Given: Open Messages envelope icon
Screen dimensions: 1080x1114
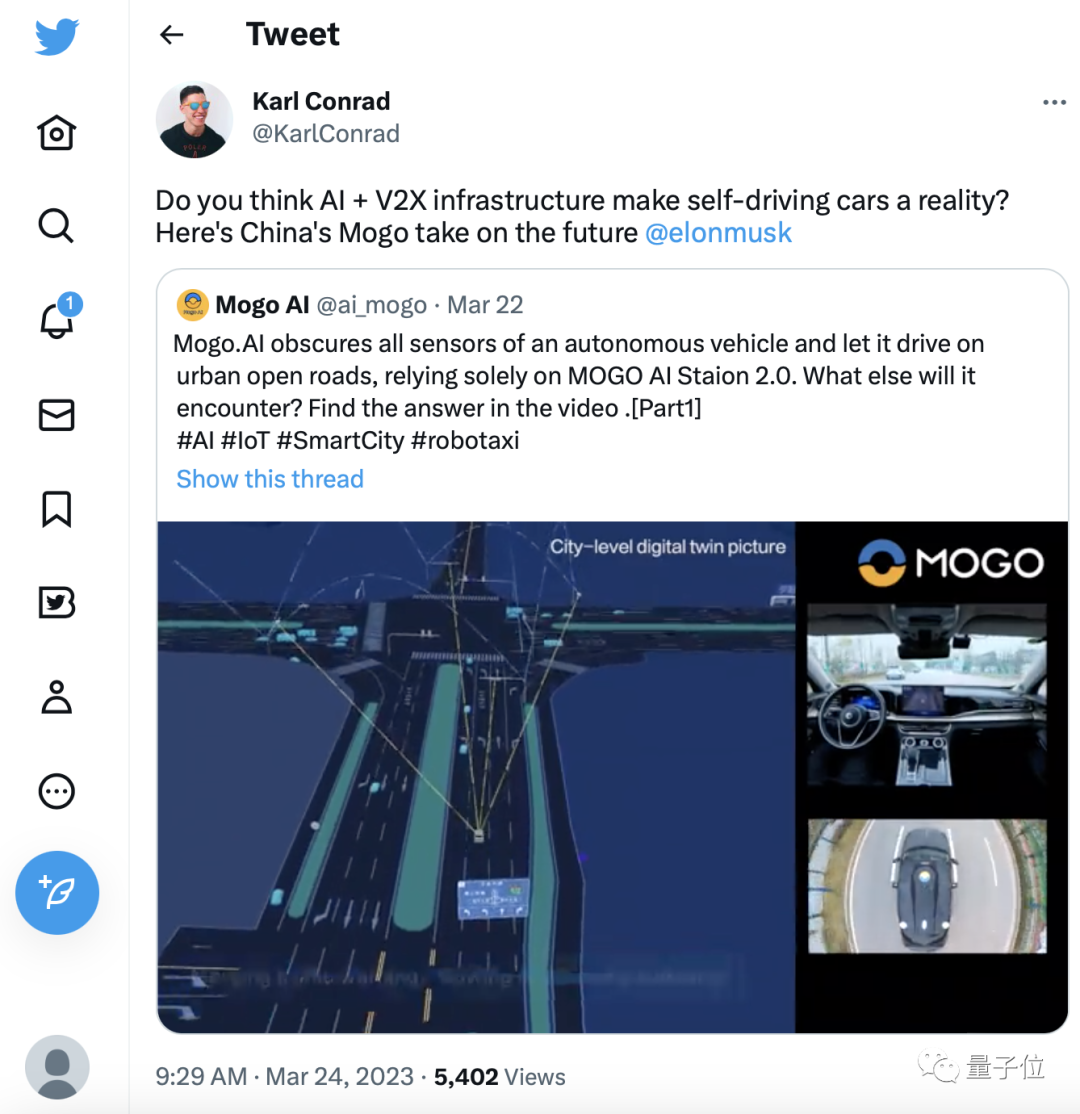Looking at the screenshot, I should pyautogui.click(x=56, y=415).
